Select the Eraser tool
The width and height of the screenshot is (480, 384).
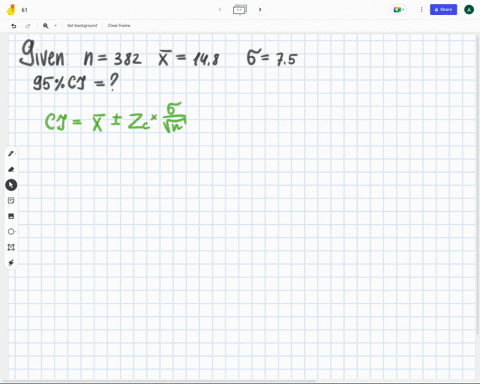11,169
